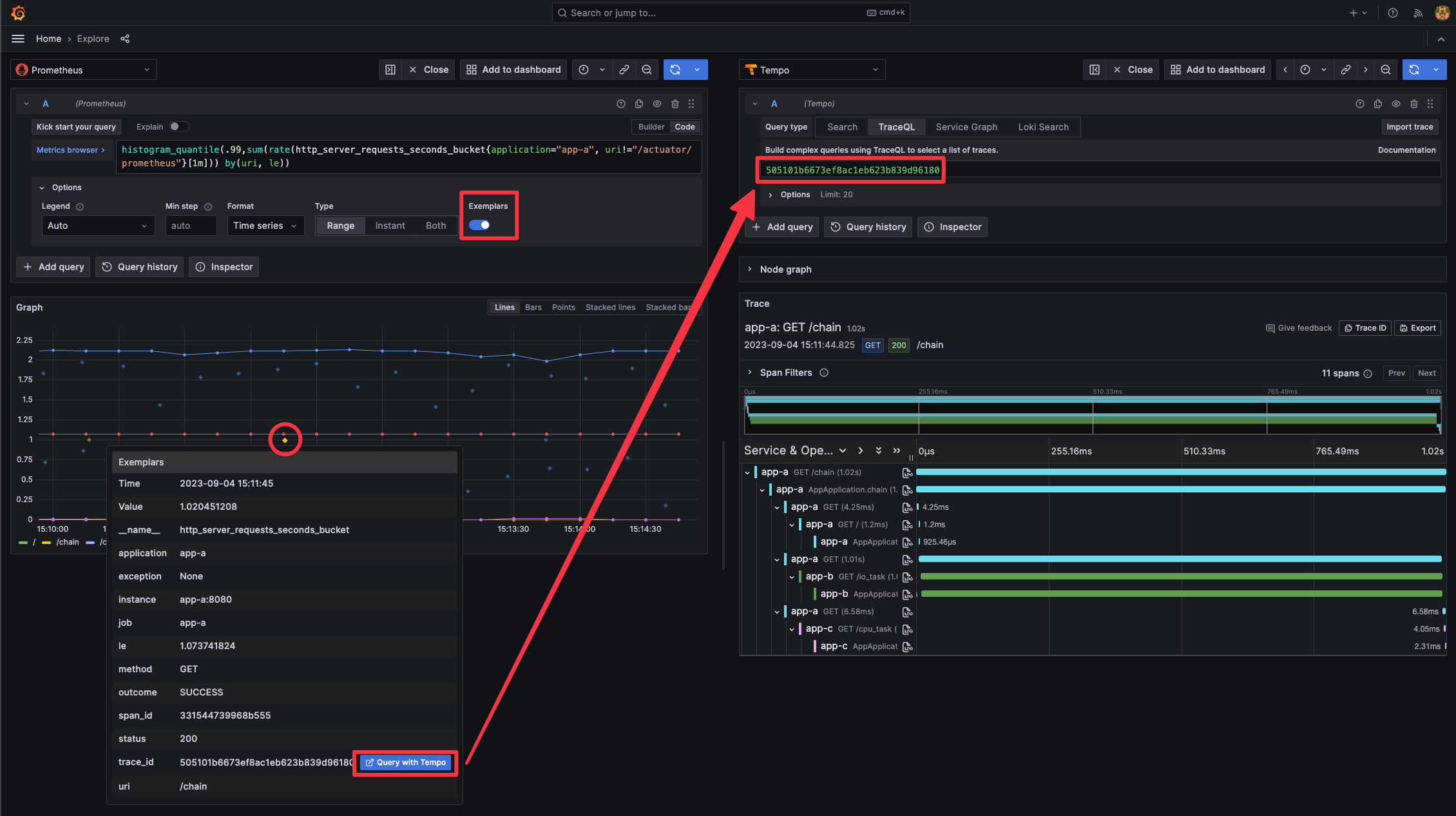Click the zoom out icon in Prometheus toolbar
Image resolution: width=1456 pixels, height=816 pixels.
pyautogui.click(x=647, y=69)
